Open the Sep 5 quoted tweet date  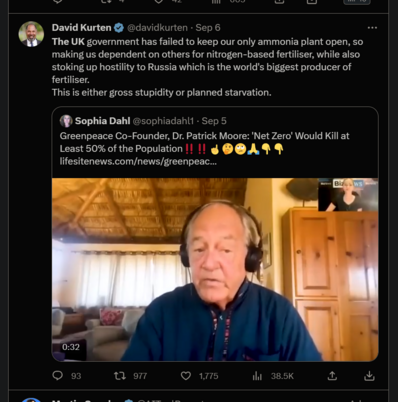[x=214, y=121]
